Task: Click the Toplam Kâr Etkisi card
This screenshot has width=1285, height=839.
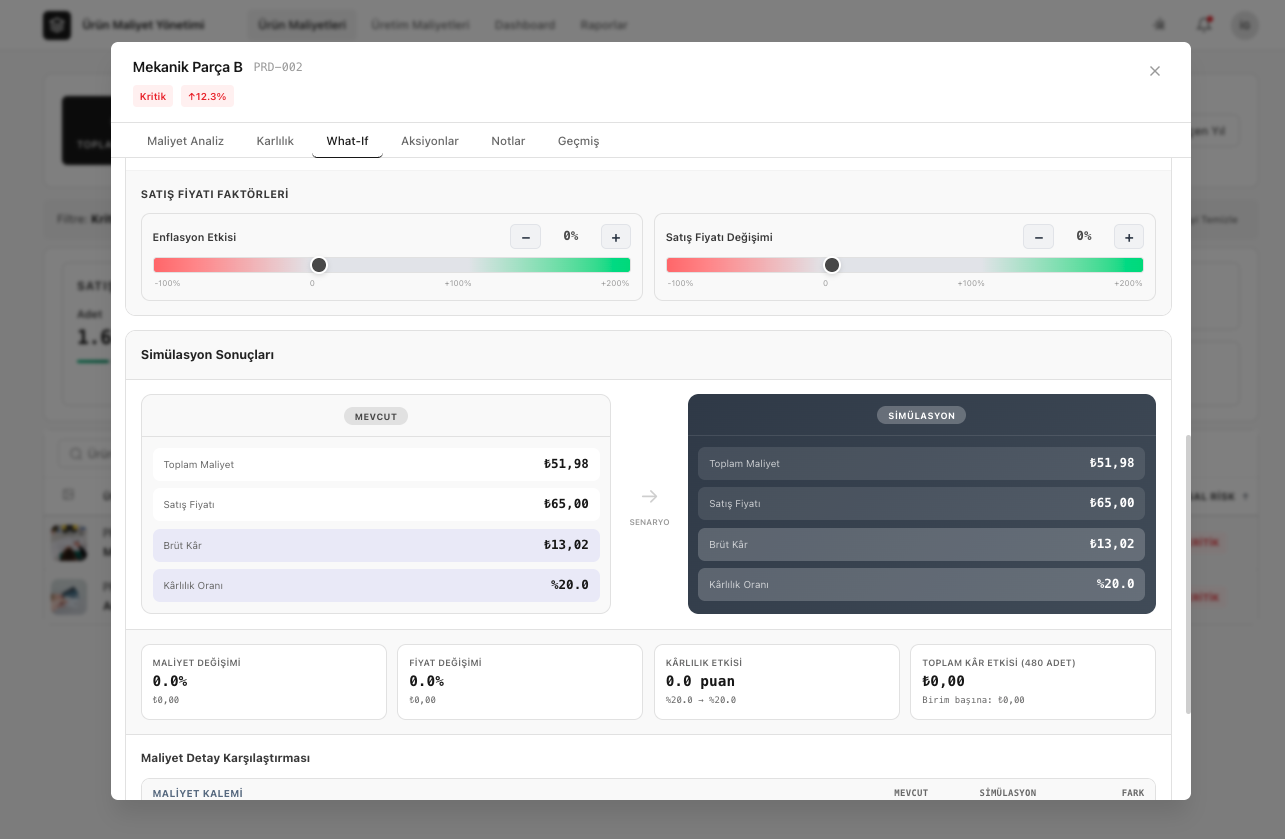Action: tap(1032, 681)
